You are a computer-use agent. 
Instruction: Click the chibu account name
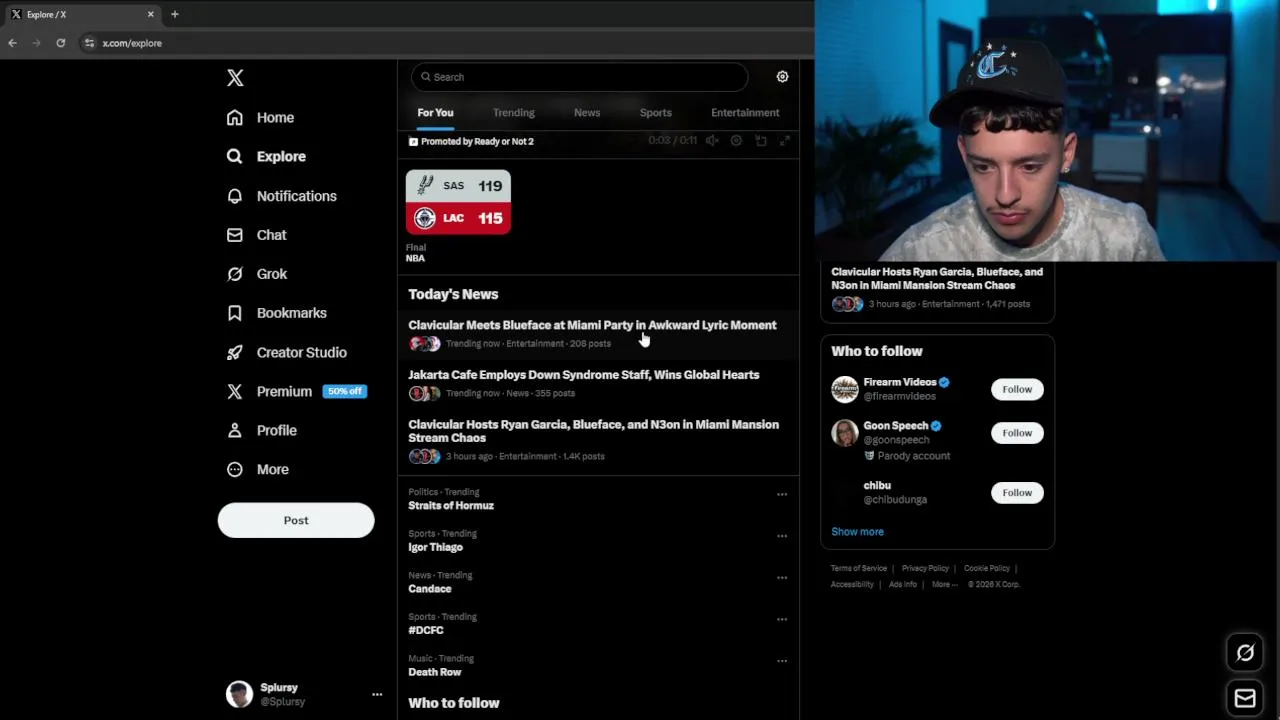click(x=877, y=486)
